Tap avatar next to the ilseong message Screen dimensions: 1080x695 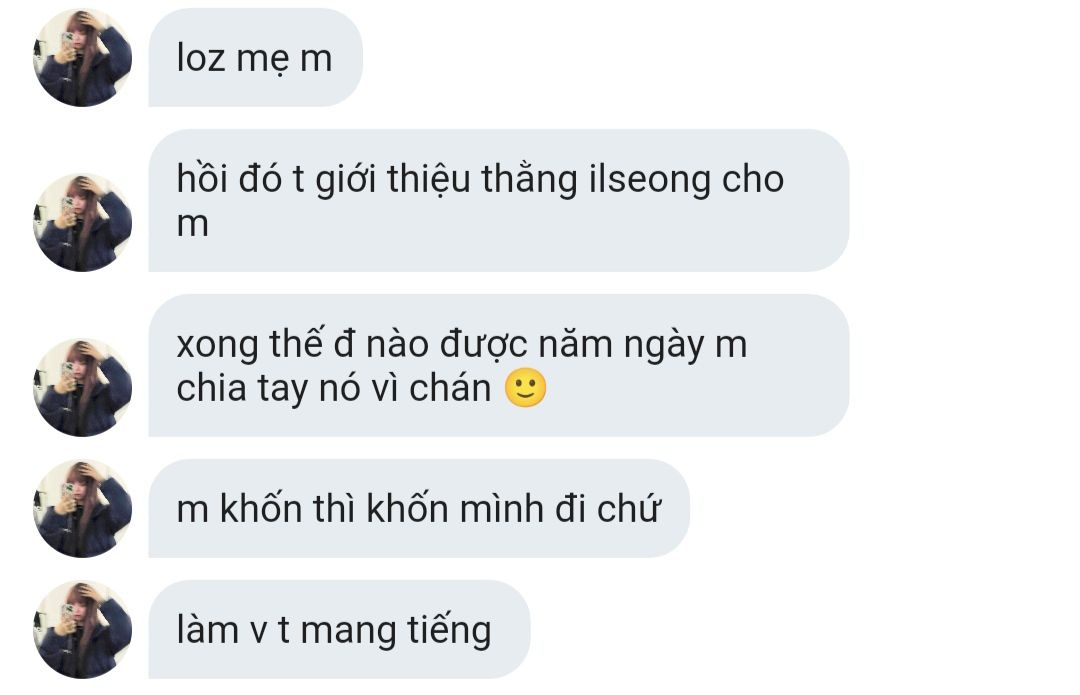point(83,222)
